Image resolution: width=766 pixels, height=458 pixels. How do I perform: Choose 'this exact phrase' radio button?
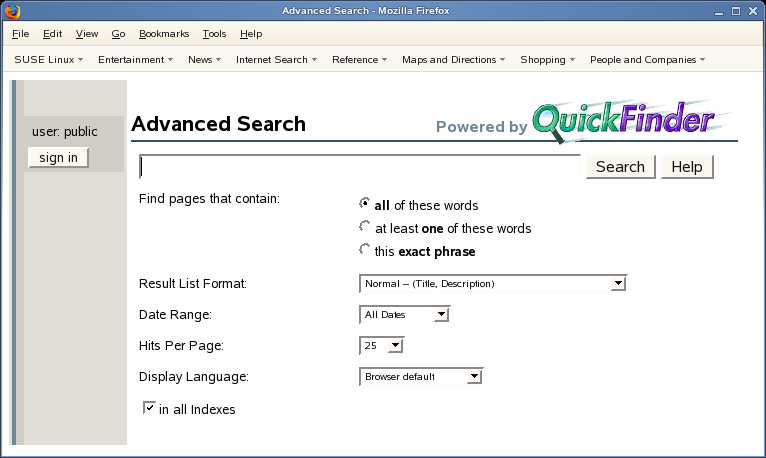coord(364,249)
